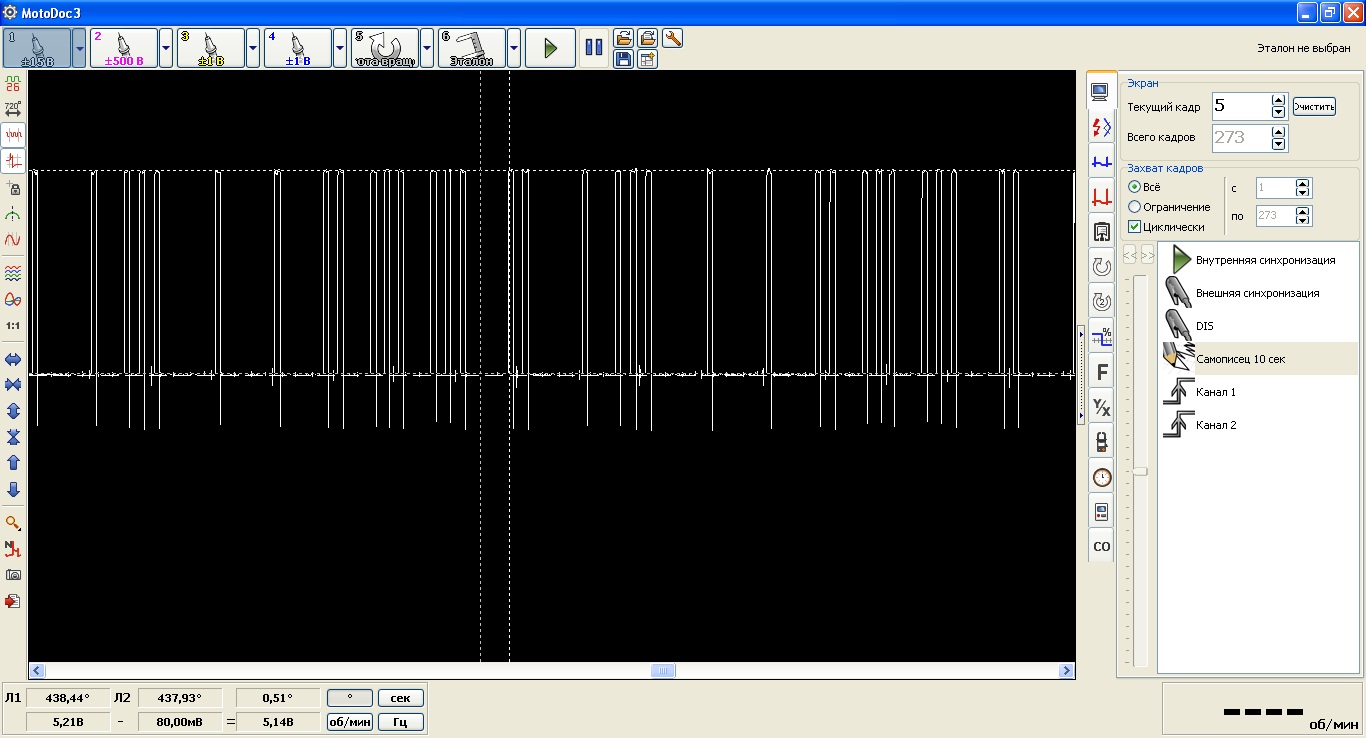Open dropdown arrow next to channel 5
The width and height of the screenshot is (1366, 738).
427,48
